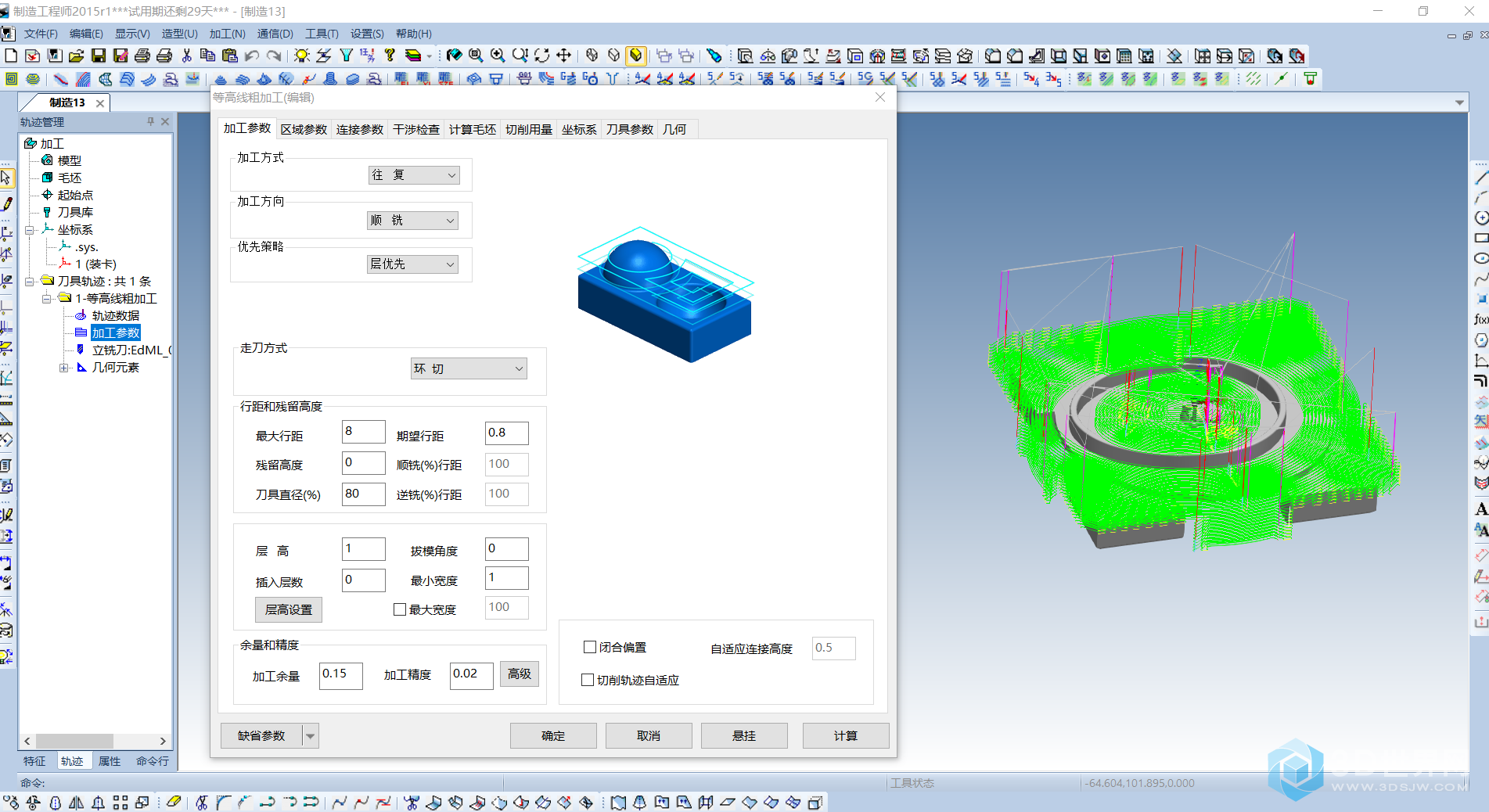Viewport: 1489px width, 812px height.
Task: Switch to the 特征 bottom panel tab
Action: tap(34, 761)
